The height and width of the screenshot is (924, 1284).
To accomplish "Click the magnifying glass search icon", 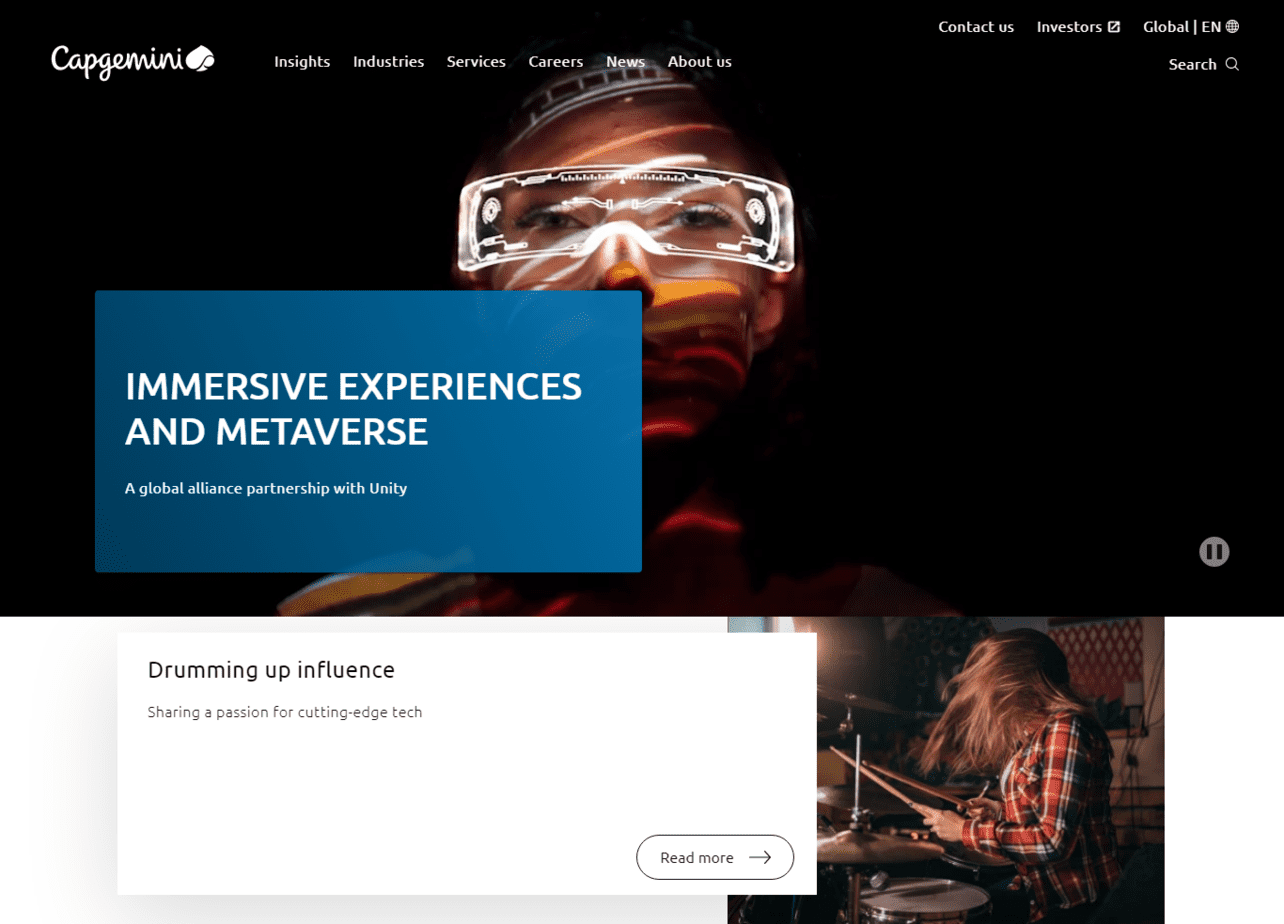I will coord(1232,64).
